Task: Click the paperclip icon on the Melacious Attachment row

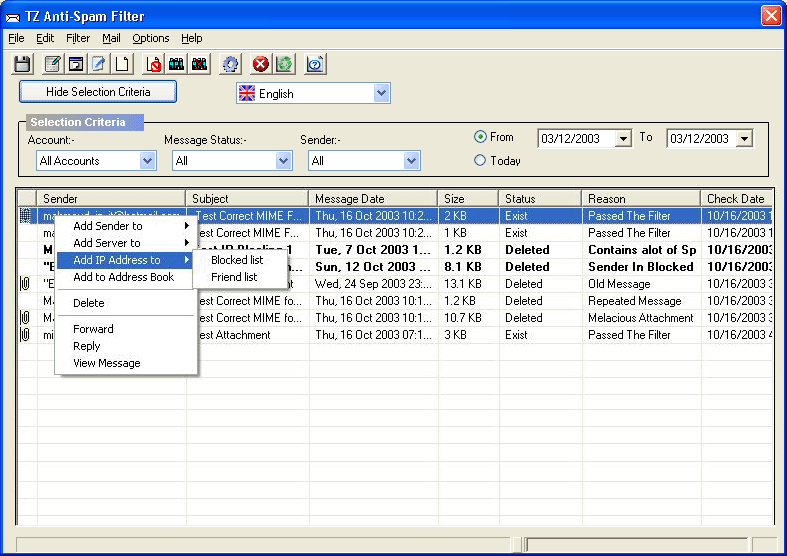Action: coord(25,318)
